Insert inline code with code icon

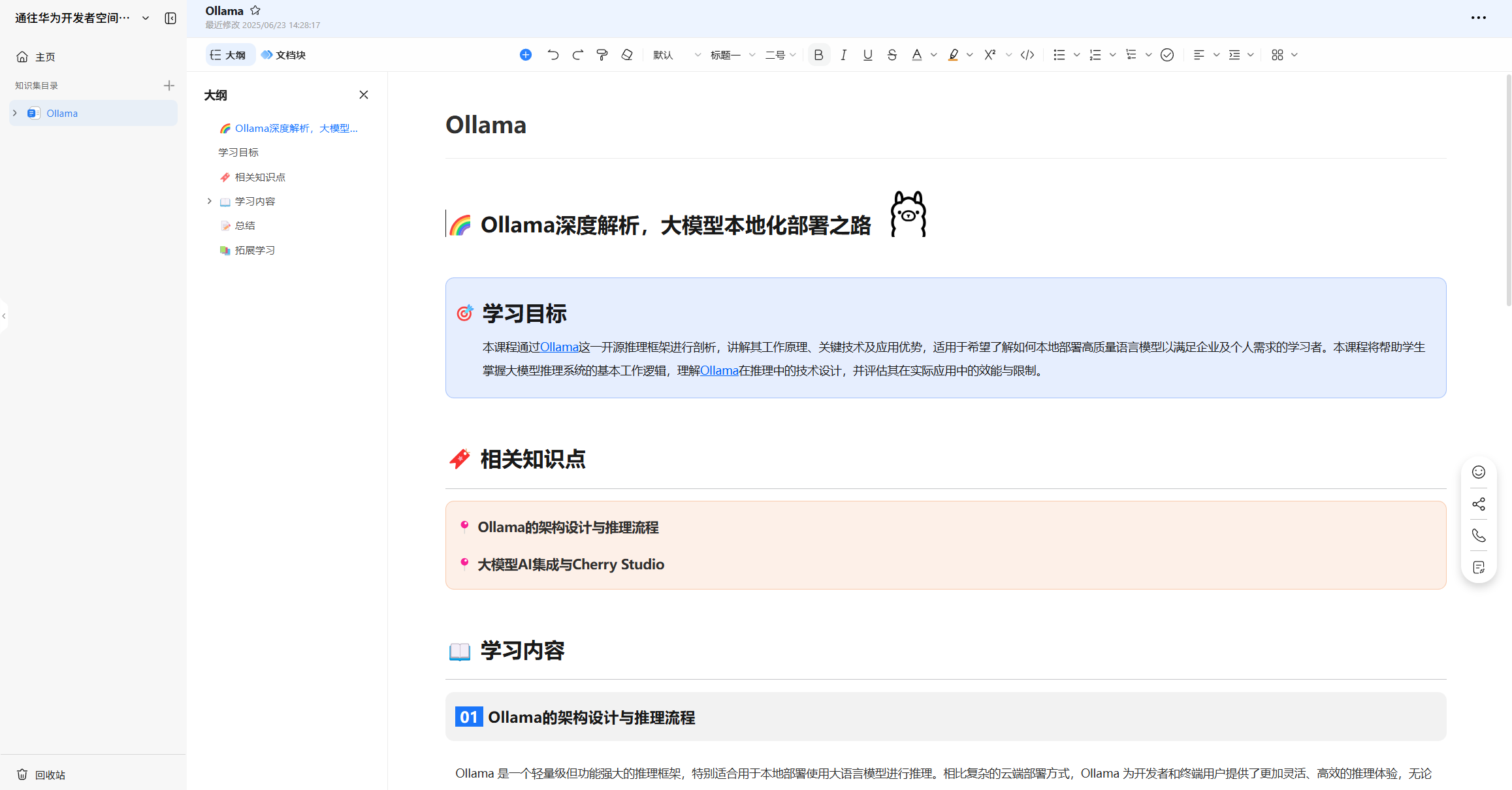click(1027, 55)
